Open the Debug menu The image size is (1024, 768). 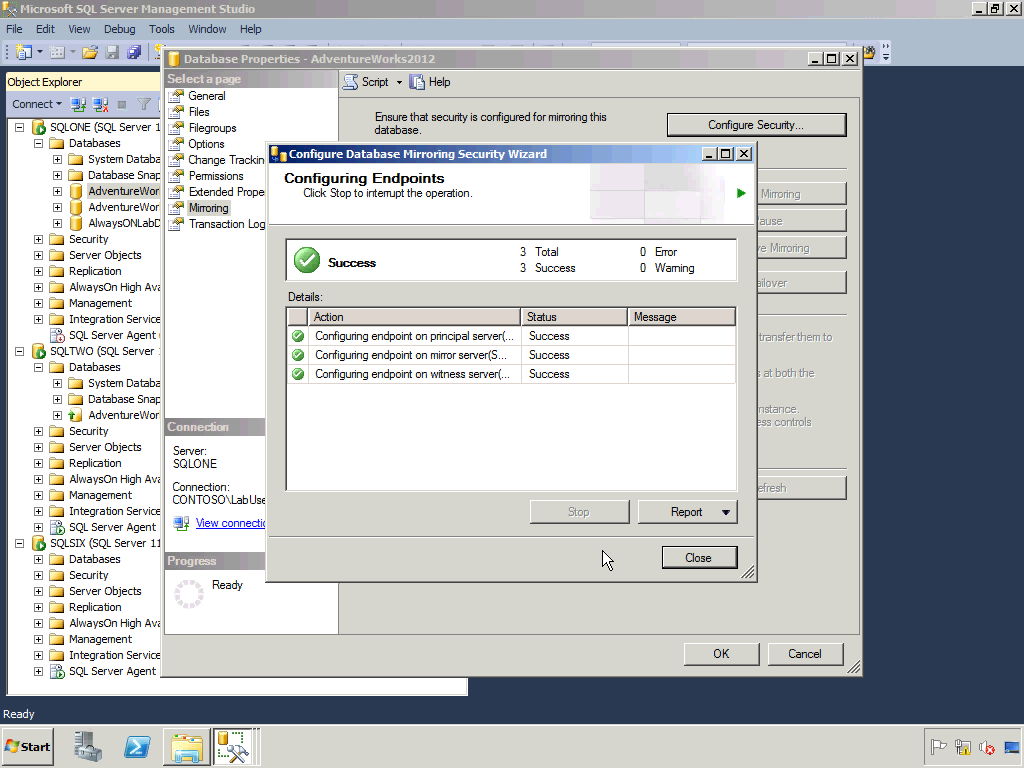120,29
